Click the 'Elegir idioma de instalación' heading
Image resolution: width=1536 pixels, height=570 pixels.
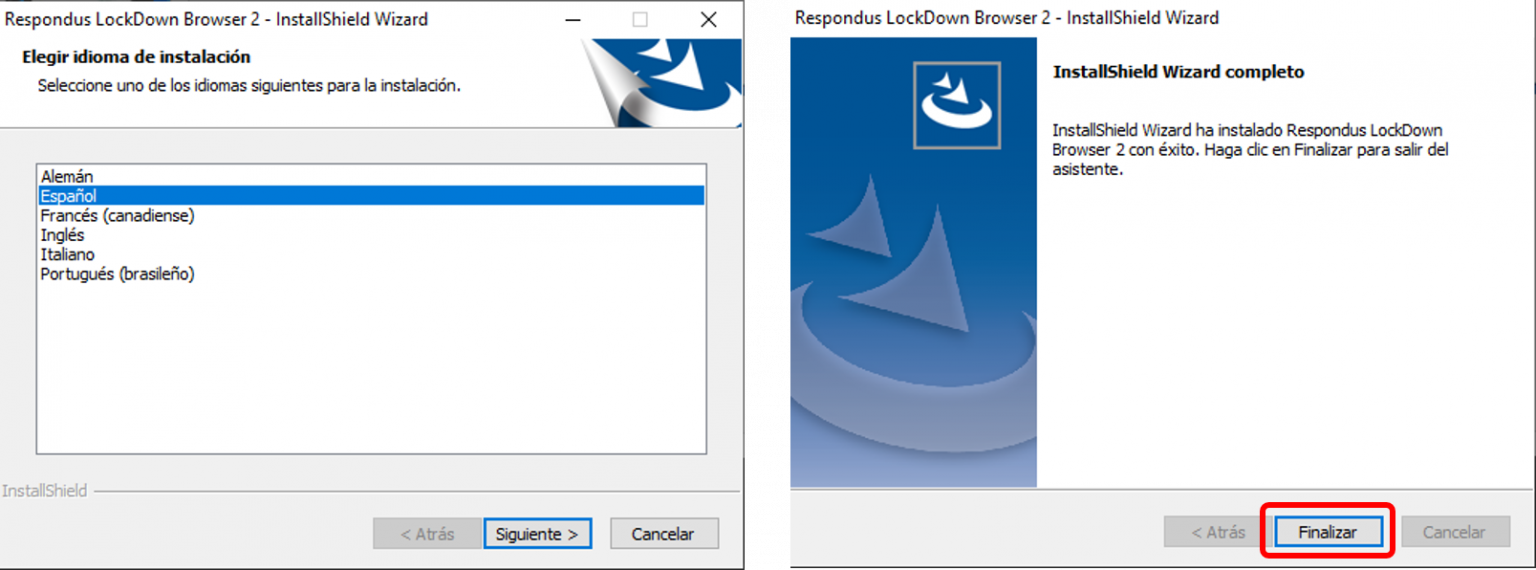pos(137,57)
